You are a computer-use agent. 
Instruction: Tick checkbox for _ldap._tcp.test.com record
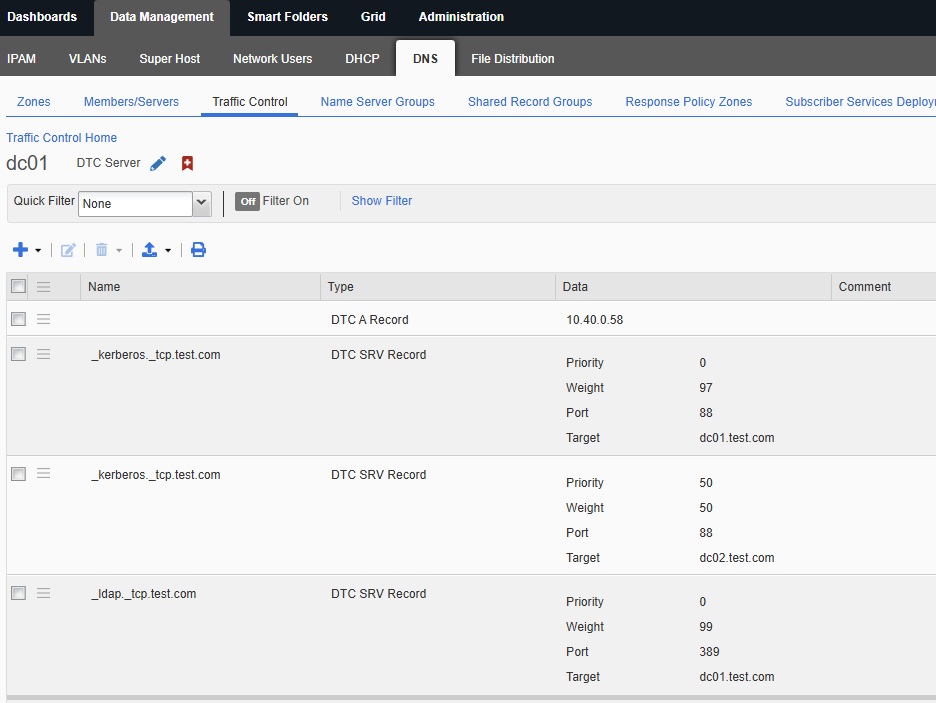coord(19,593)
